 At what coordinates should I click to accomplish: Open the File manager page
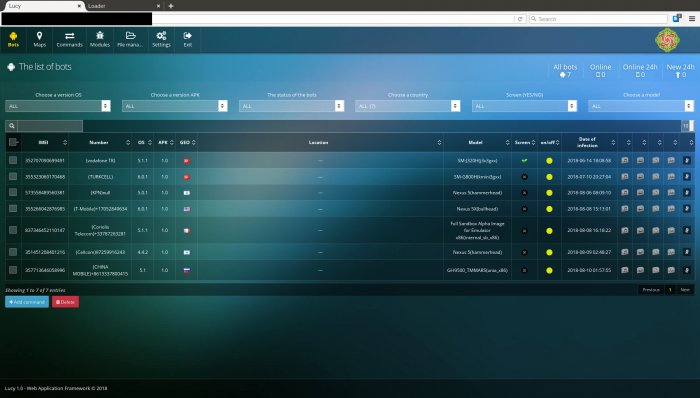(130, 39)
